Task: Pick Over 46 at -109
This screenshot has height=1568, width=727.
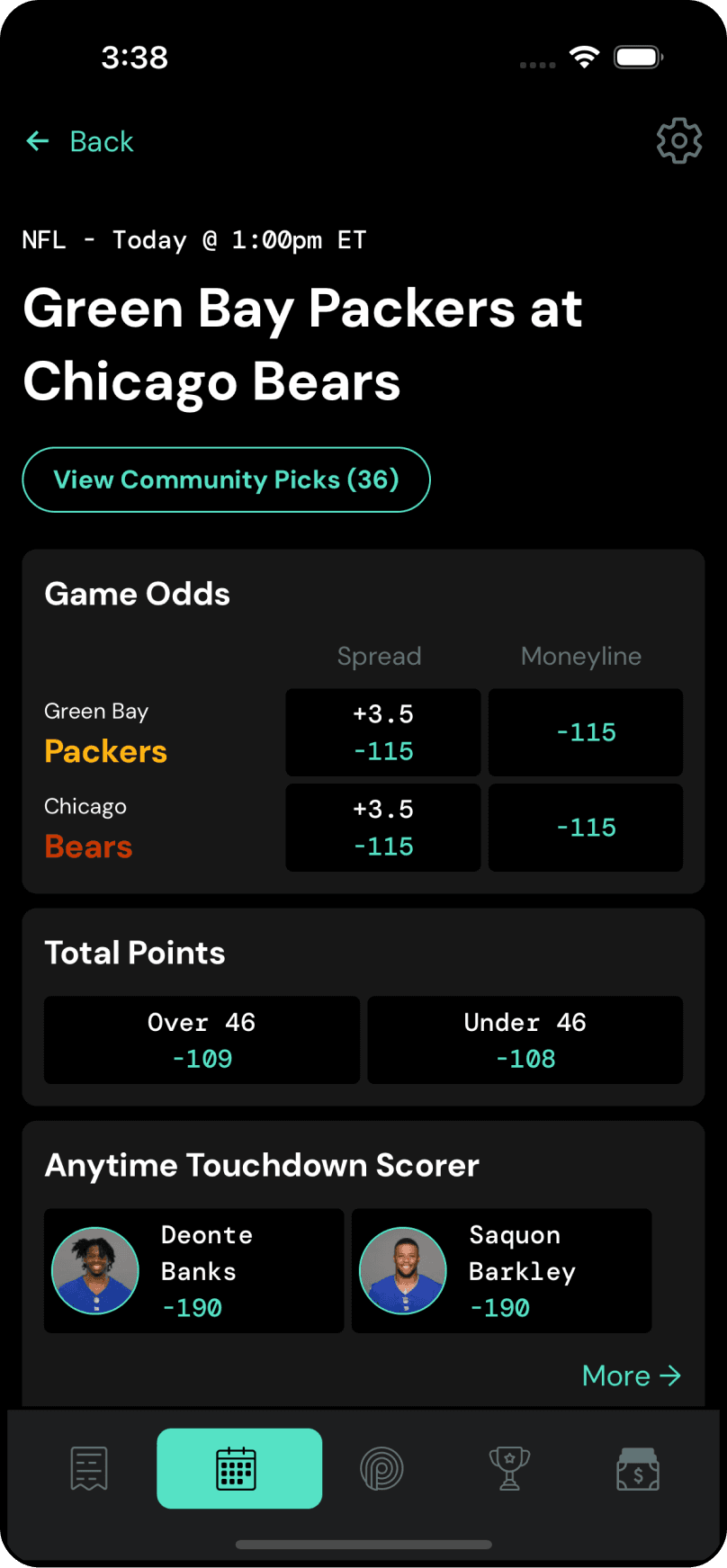Action: click(x=201, y=1040)
